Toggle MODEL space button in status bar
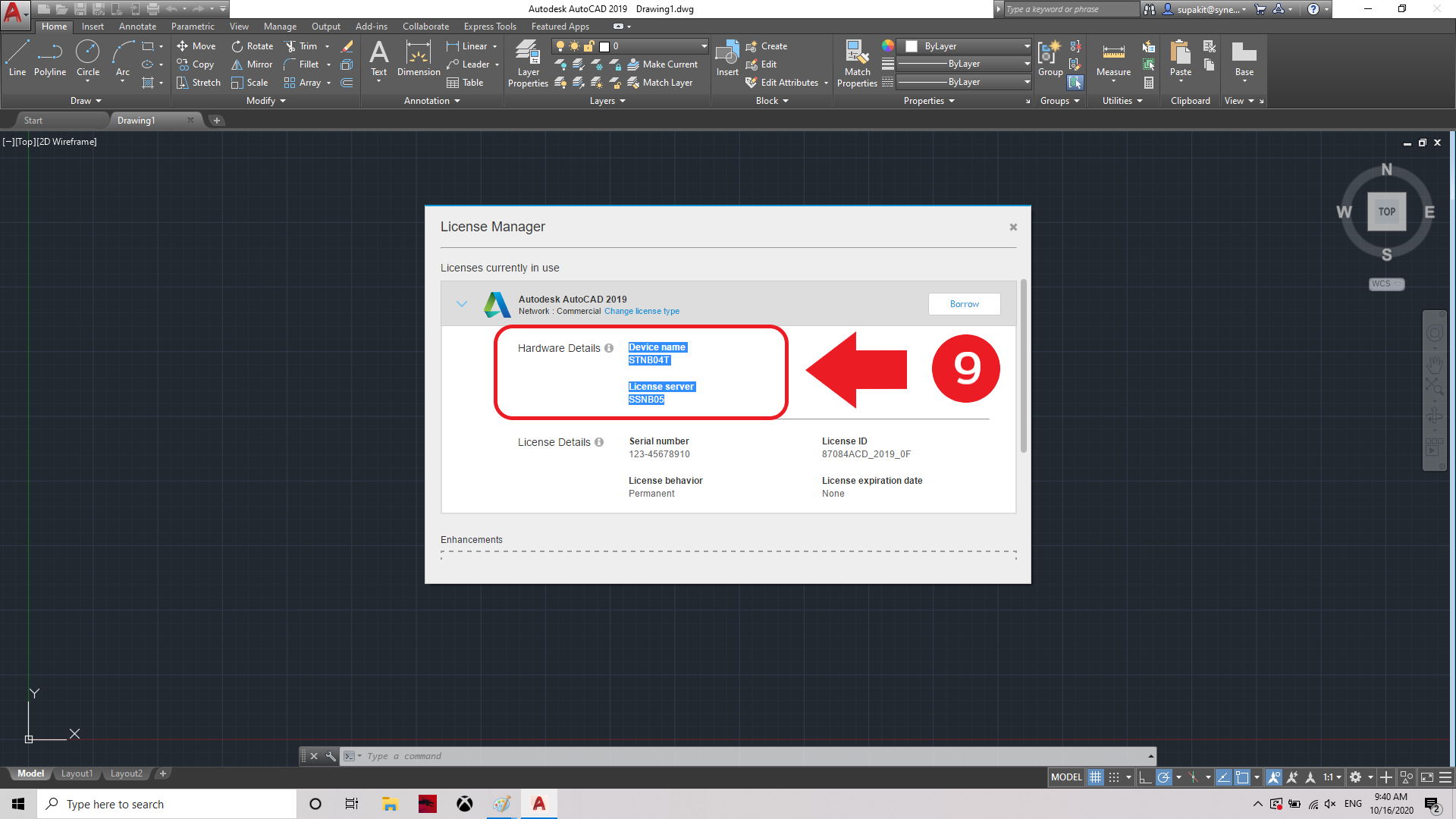This screenshot has width=1456, height=819. (x=1066, y=777)
